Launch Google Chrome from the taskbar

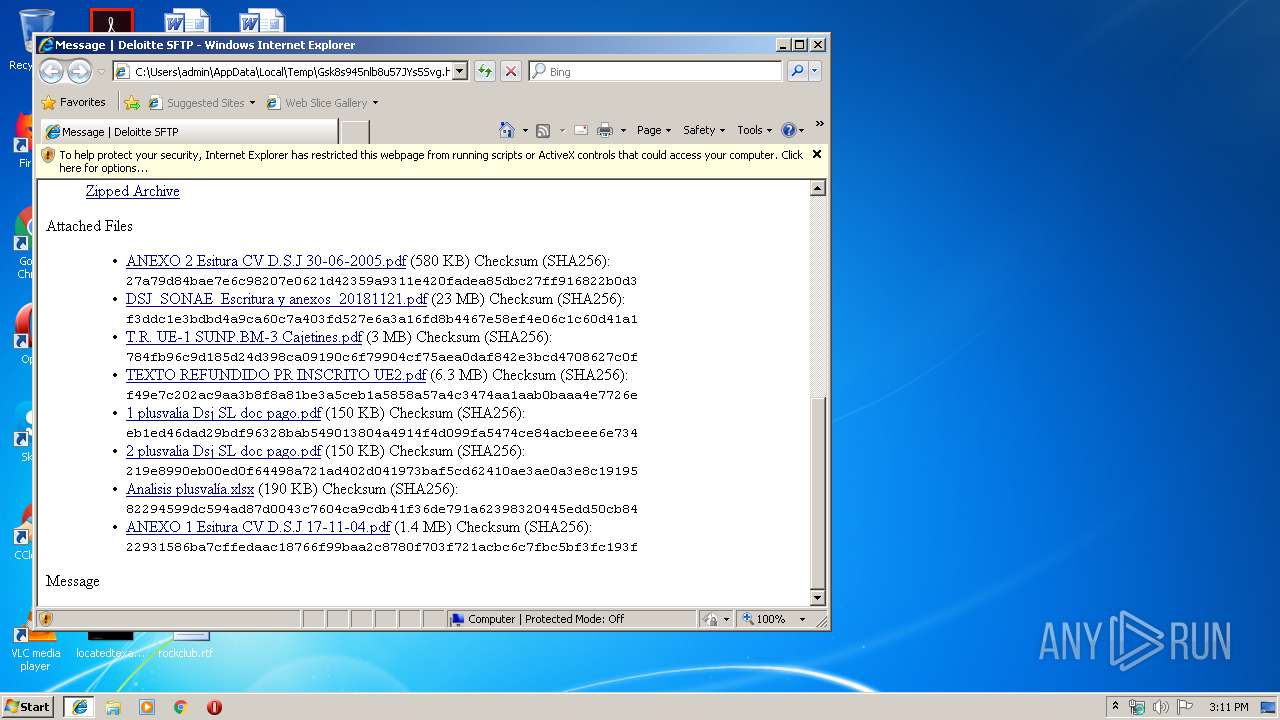pyautogui.click(x=181, y=707)
